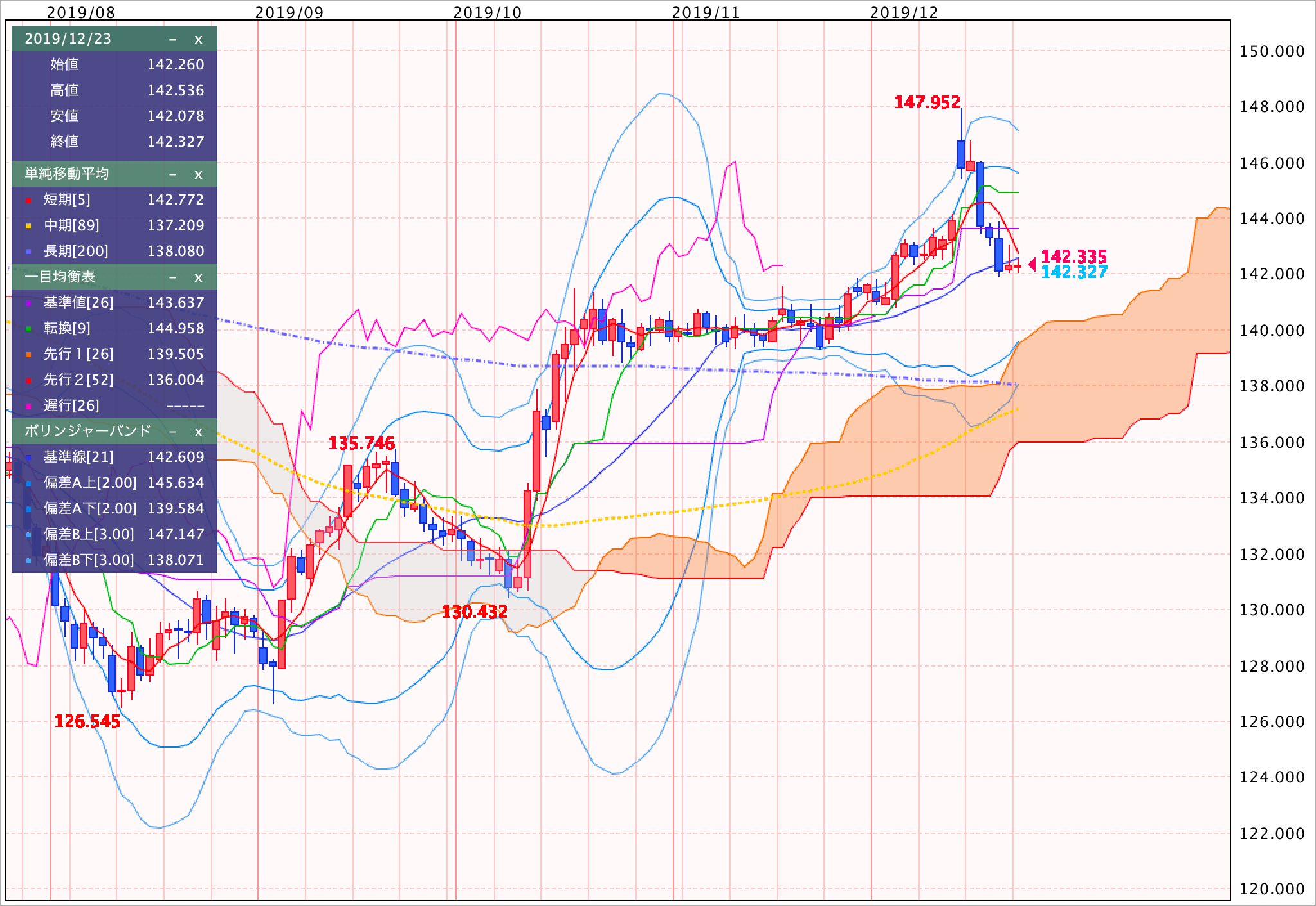The width and height of the screenshot is (1316, 906).
Task: Collapse the 単純移動平均 panel with minus
Action: tap(172, 174)
